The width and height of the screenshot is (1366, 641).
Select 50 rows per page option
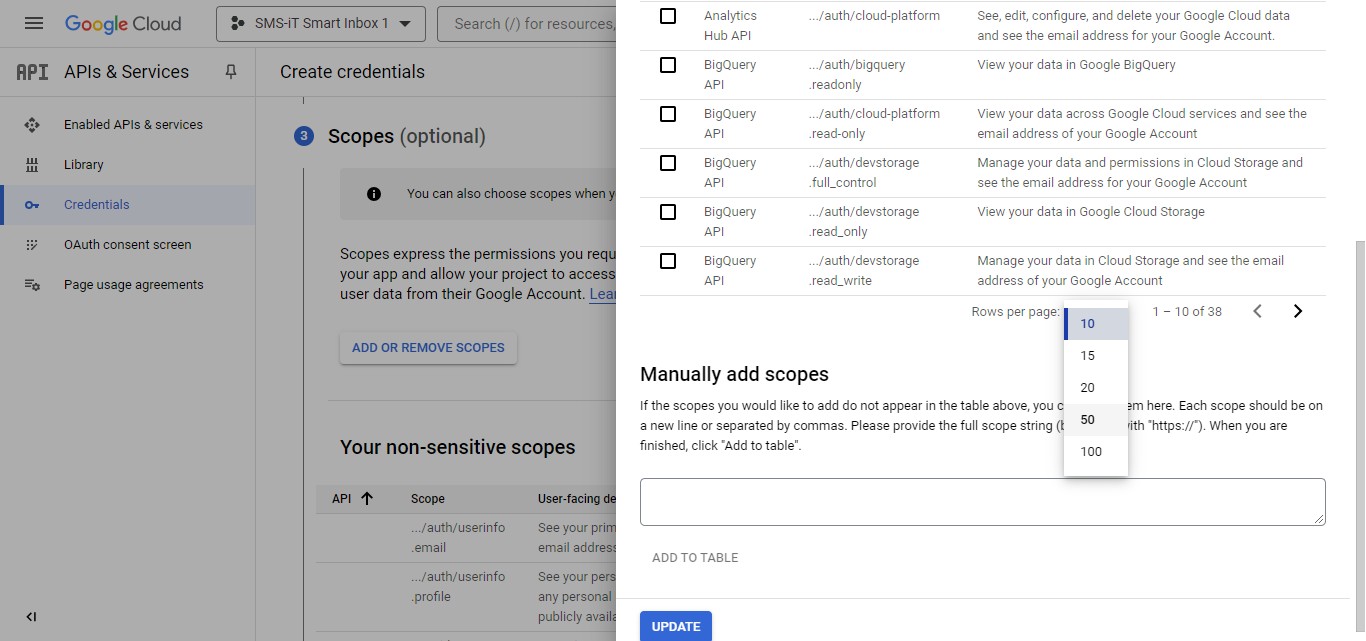[1088, 420]
